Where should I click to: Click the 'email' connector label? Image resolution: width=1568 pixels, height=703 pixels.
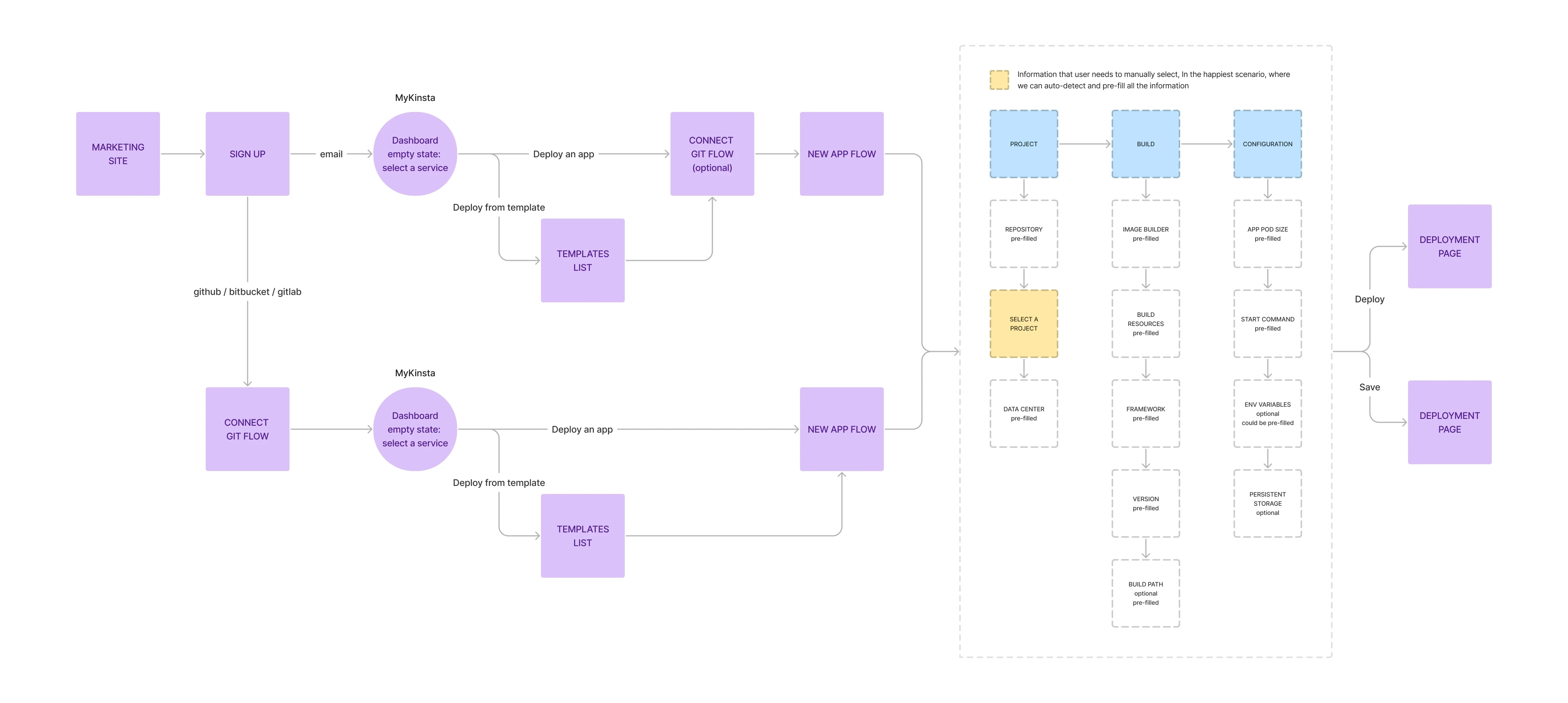[331, 154]
